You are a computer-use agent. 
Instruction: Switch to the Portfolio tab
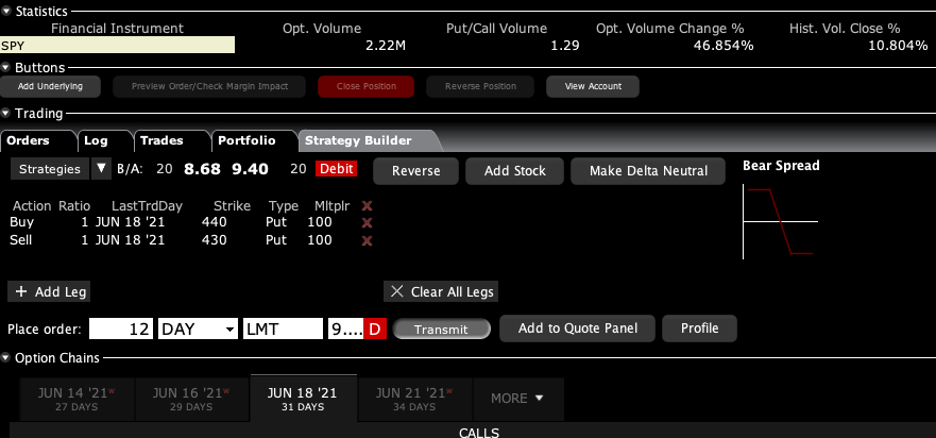coord(253,141)
